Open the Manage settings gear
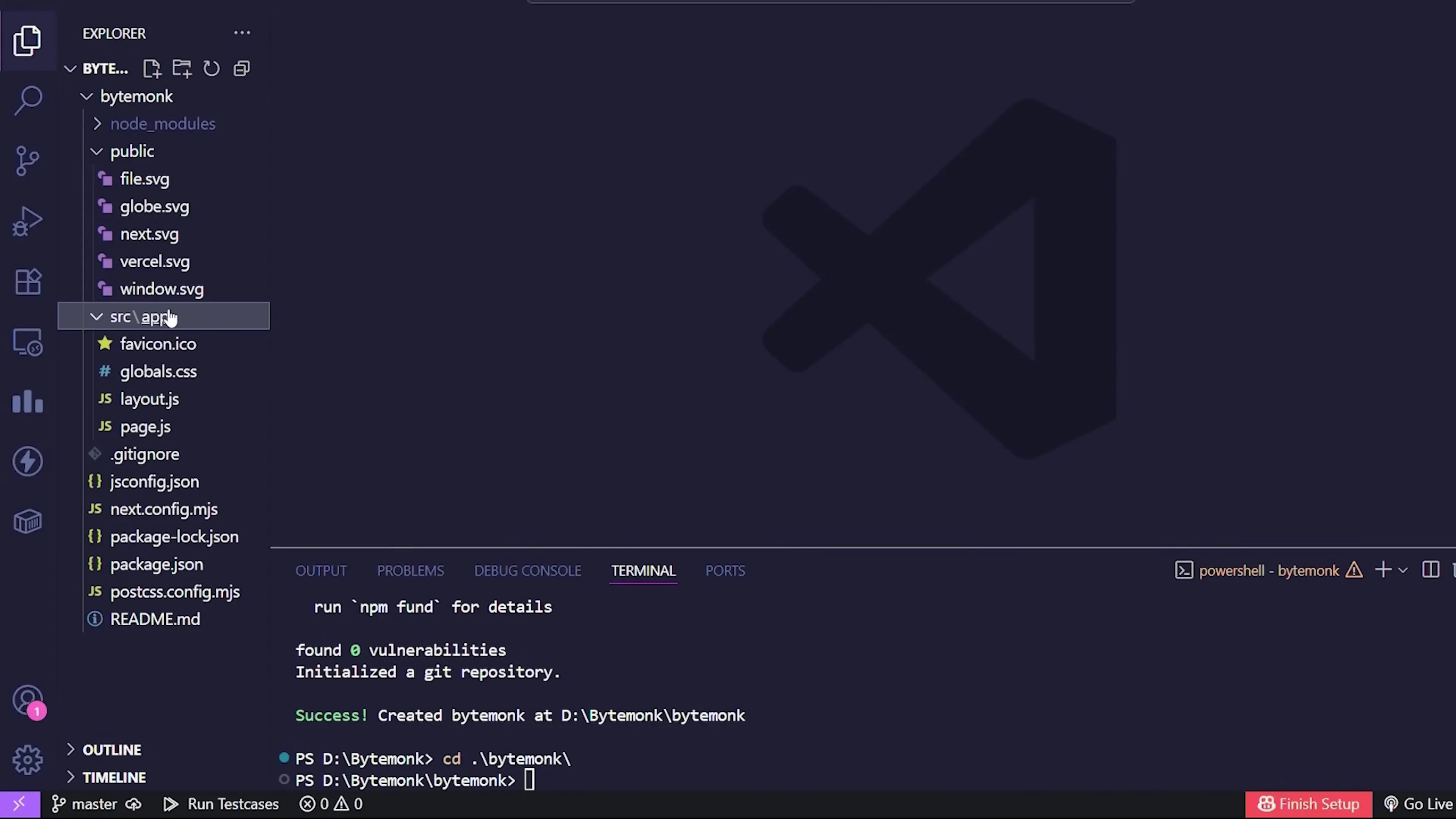The width and height of the screenshot is (1456, 819). 28,759
